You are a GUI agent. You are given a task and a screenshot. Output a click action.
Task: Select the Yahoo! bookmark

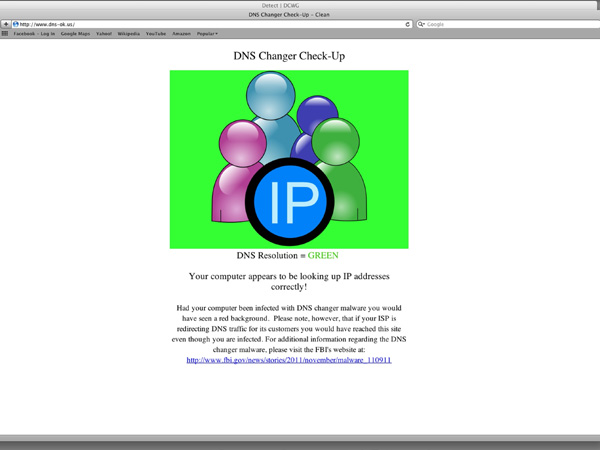coord(103,33)
